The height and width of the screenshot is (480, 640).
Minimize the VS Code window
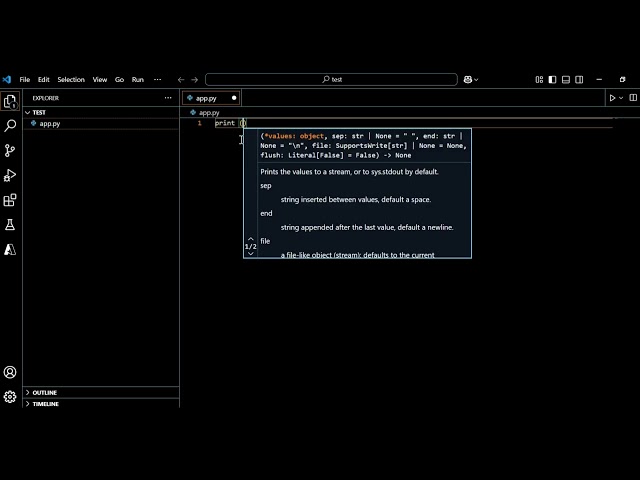pyautogui.click(x=599, y=80)
